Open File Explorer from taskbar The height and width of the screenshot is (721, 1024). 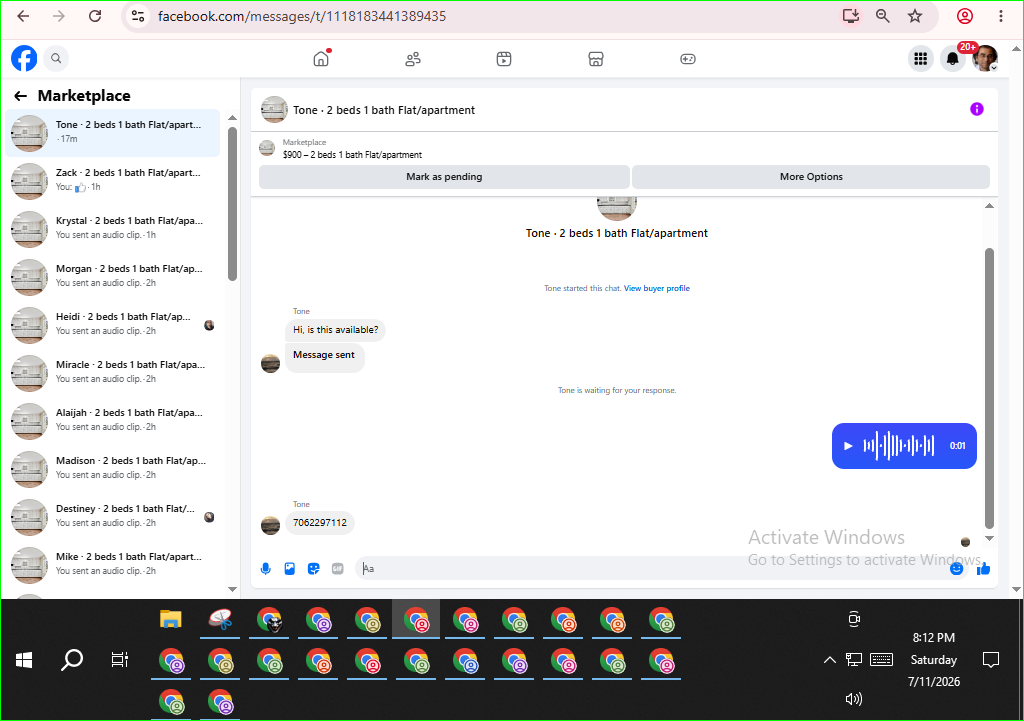pos(171,619)
